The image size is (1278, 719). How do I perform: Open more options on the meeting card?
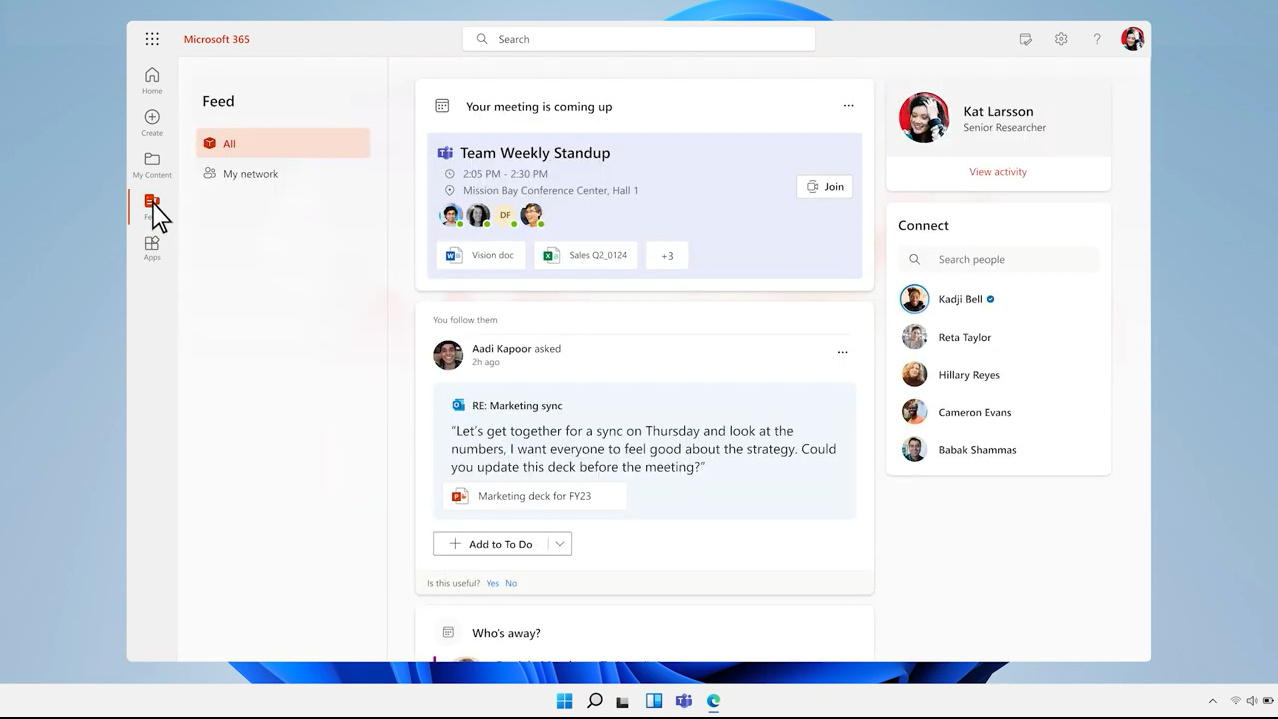[x=848, y=106]
